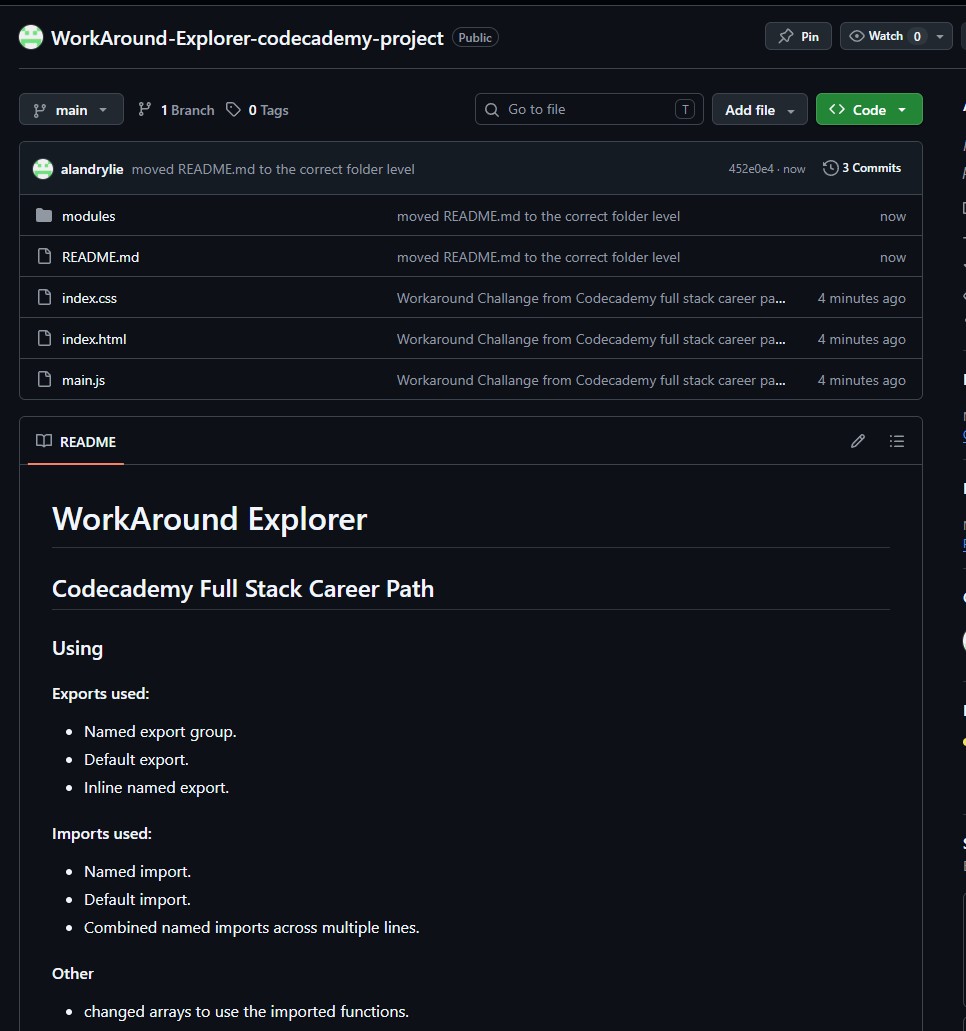966x1031 pixels.
Task: Open the WorkAround-Explorer-codecademy-project title link
Action: click(x=247, y=38)
